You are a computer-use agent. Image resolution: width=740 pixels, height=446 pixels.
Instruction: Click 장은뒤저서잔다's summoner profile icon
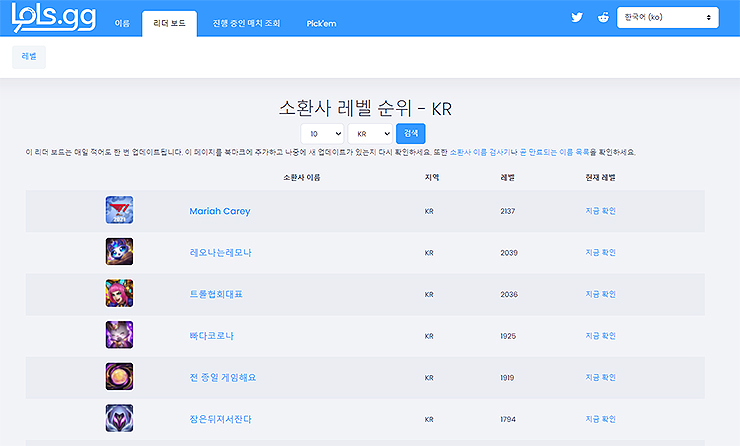119,418
